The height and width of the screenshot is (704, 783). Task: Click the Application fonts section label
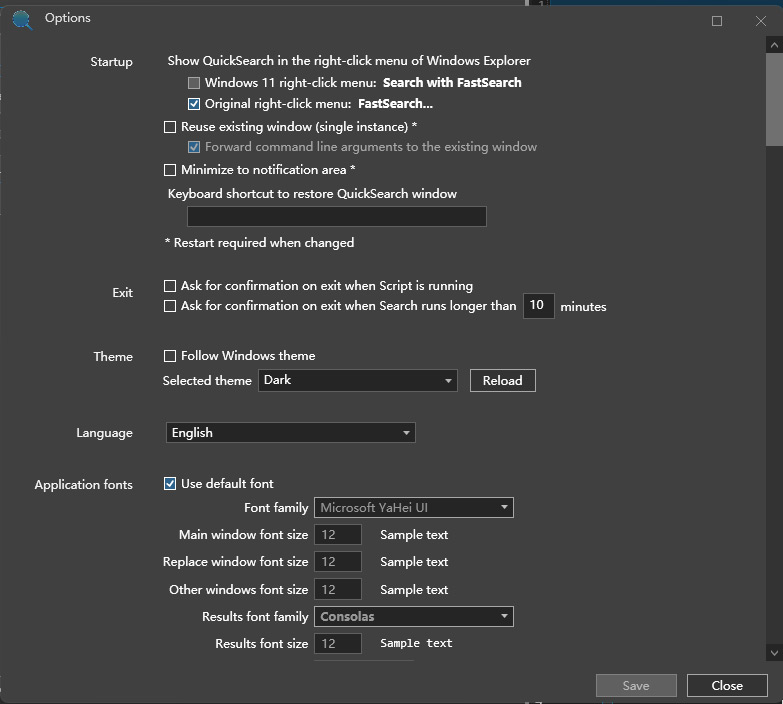[83, 485]
